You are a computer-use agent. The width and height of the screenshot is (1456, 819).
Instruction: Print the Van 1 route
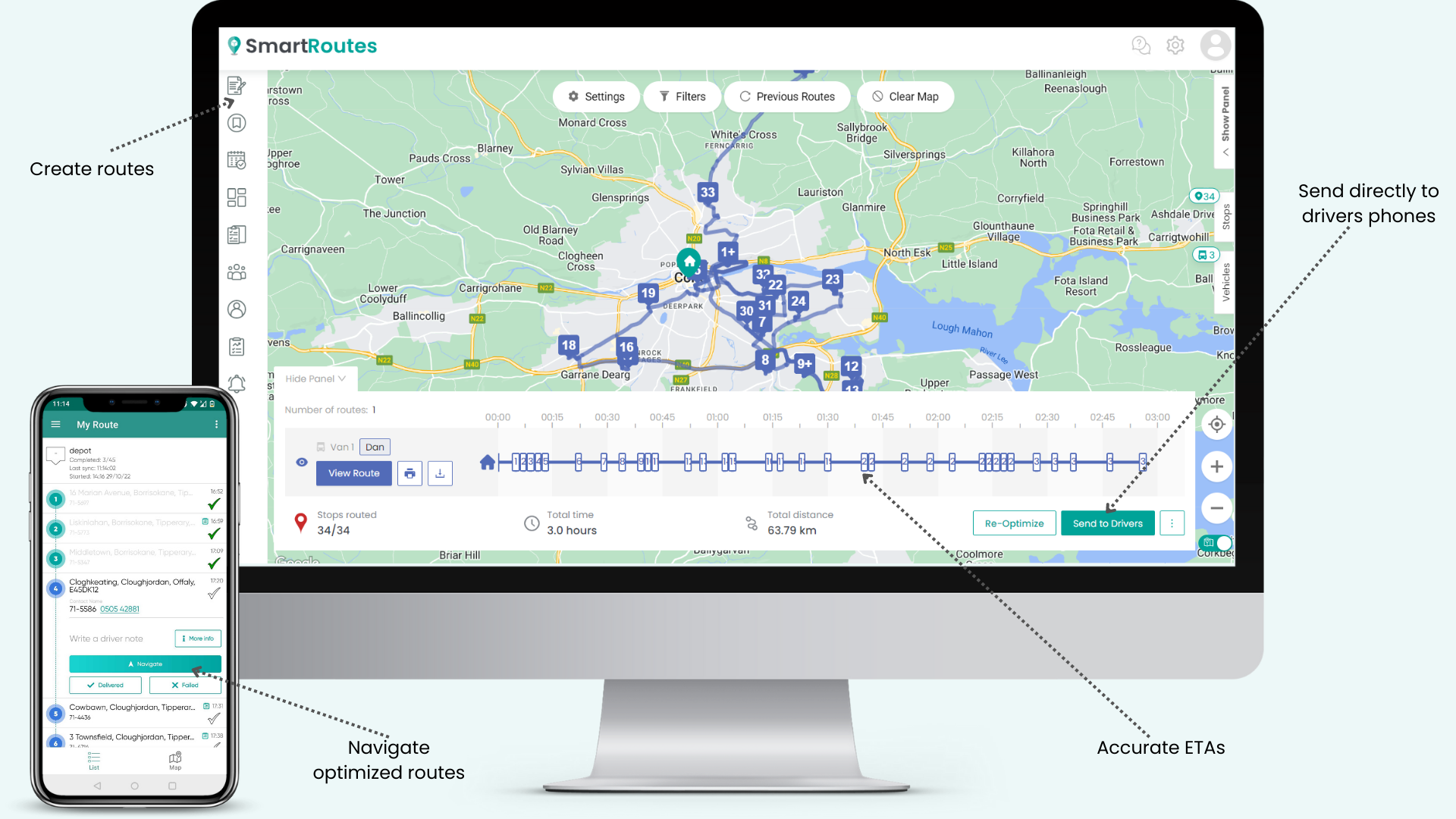409,473
